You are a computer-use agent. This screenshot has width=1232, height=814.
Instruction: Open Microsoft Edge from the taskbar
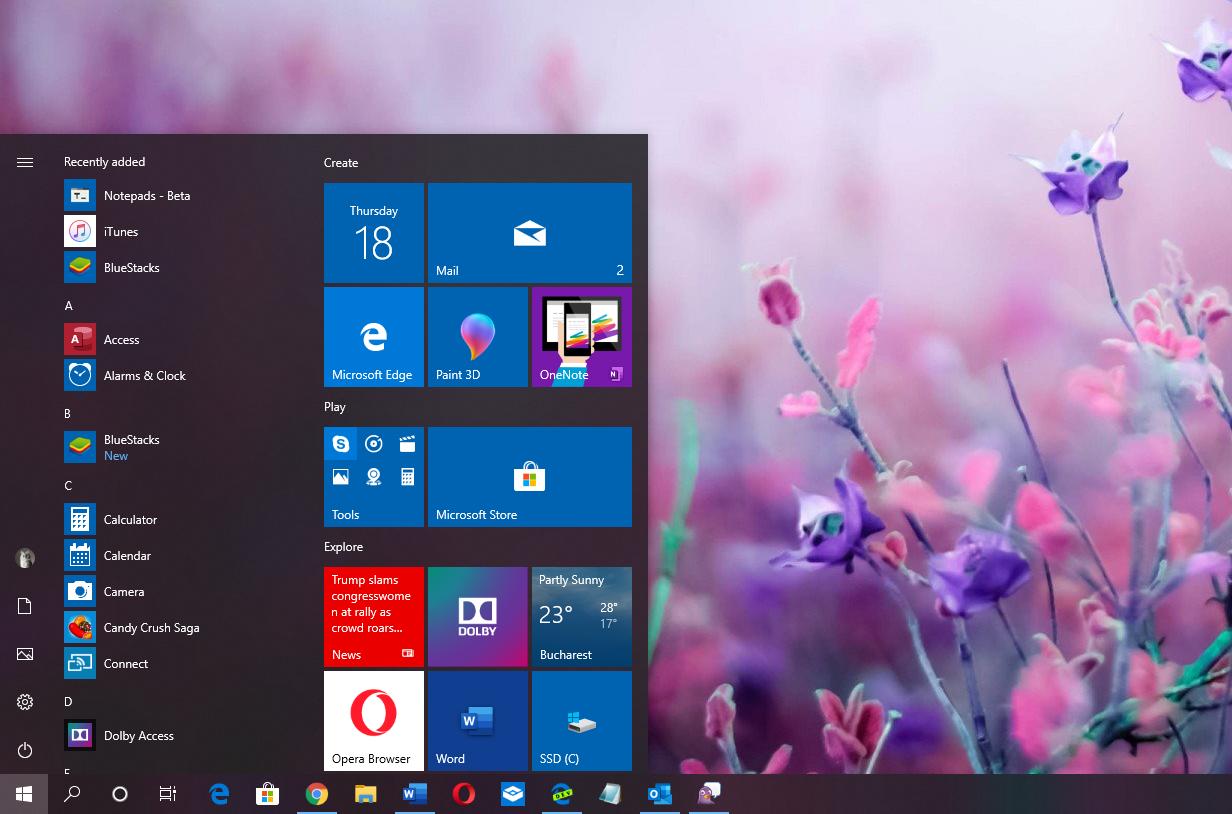click(219, 794)
